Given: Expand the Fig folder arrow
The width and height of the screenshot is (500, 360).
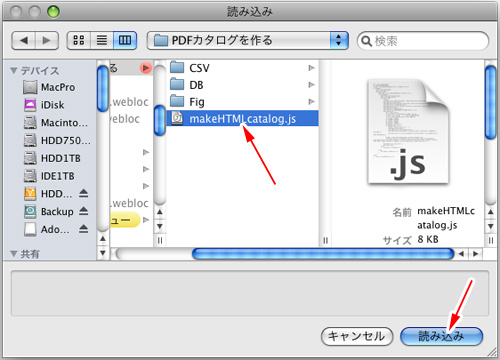Looking at the screenshot, I should (x=311, y=101).
